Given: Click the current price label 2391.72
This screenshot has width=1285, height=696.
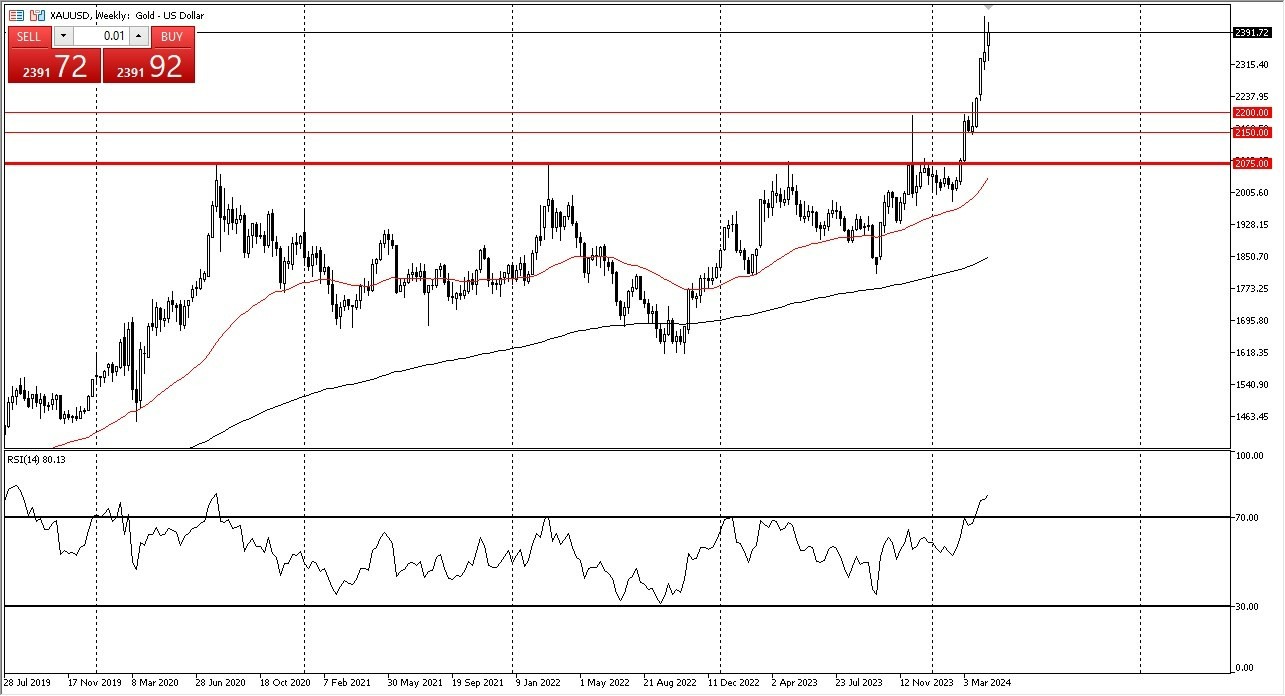Looking at the screenshot, I should 1251,33.
